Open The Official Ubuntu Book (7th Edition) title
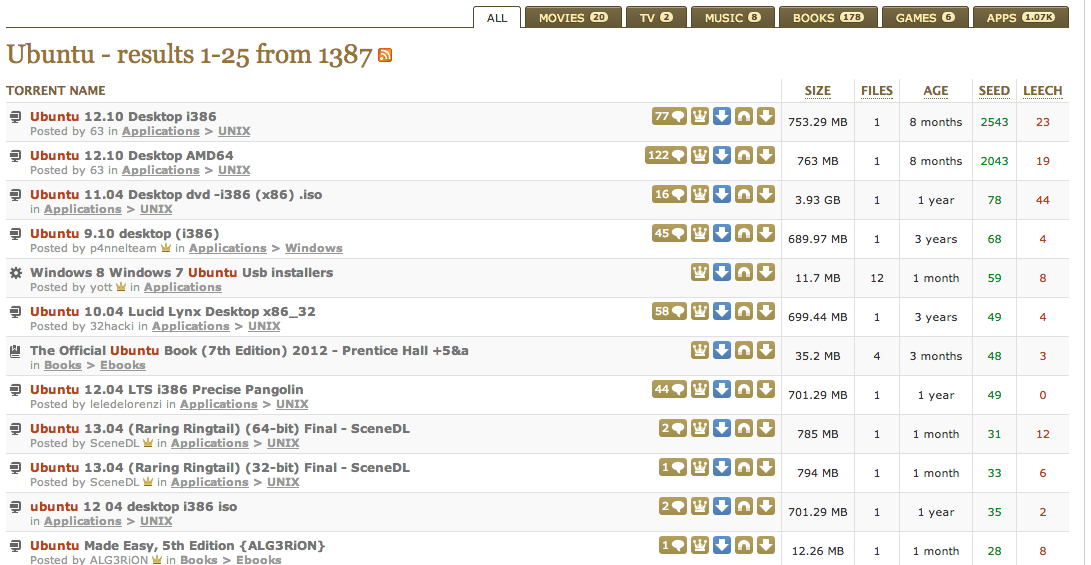 [249, 350]
